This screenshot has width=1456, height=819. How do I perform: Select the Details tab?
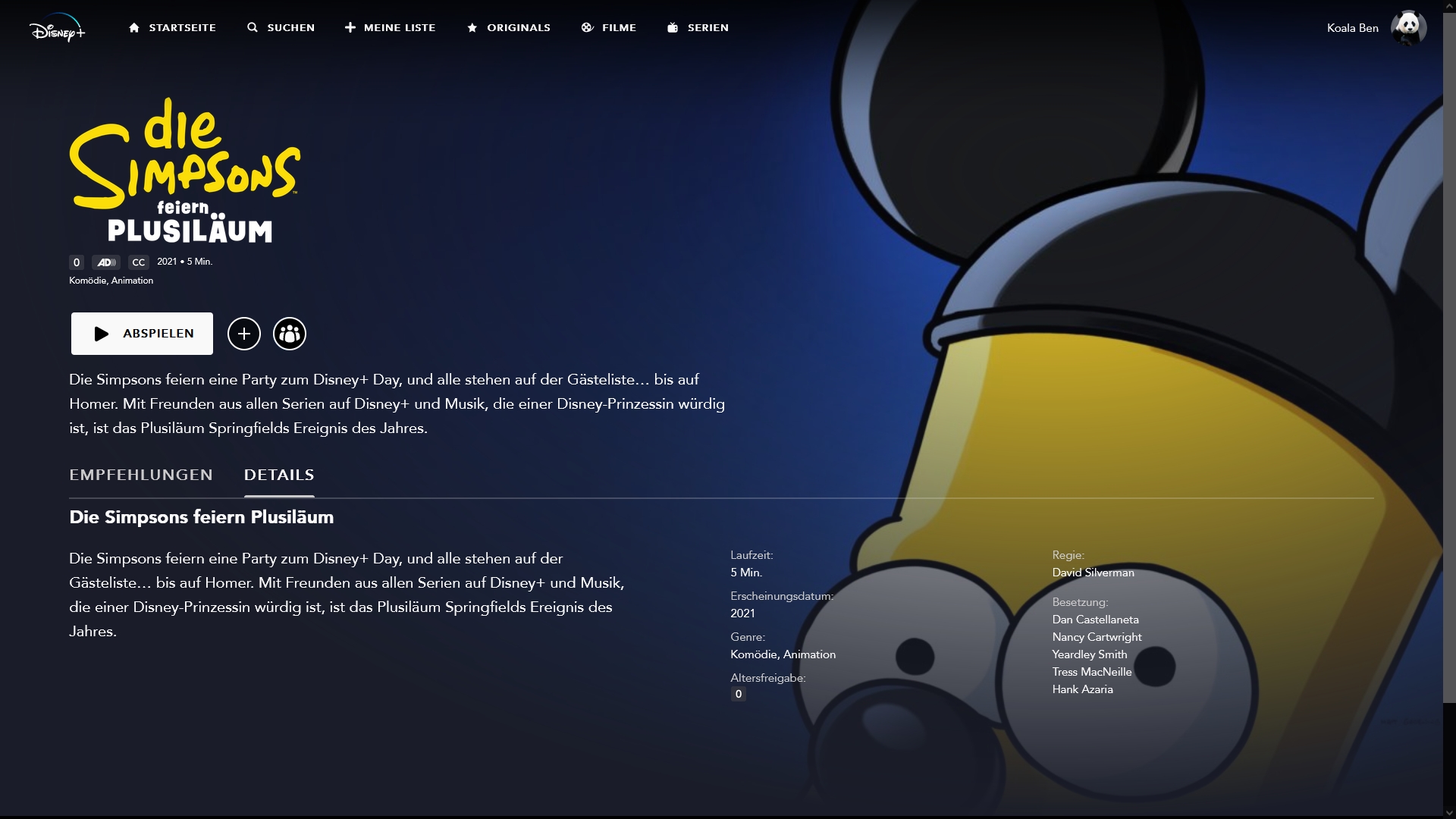point(279,475)
